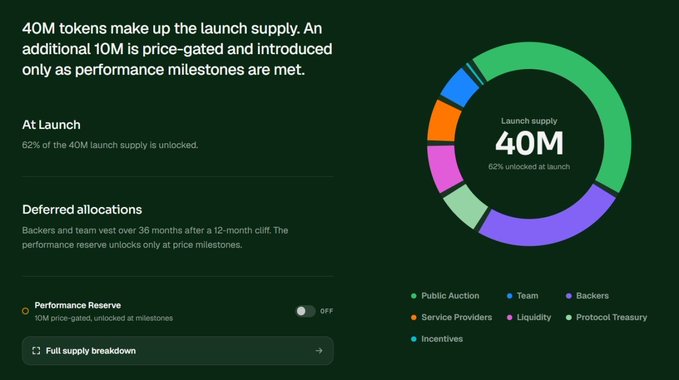
Task: Click the '40M tokens make up' headline
Action: tap(177, 49)
